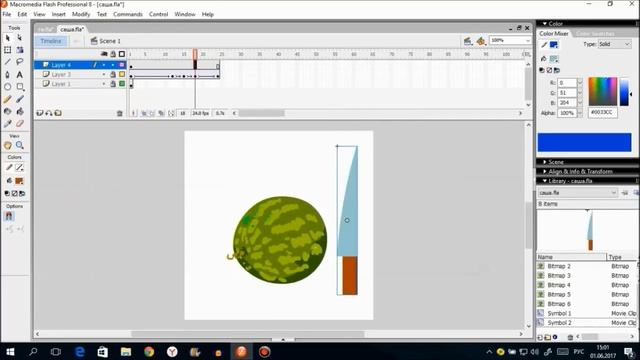Click the Delete Layer trash icon
Viewport: 640px width, 360px height.
tap(120, 113)
